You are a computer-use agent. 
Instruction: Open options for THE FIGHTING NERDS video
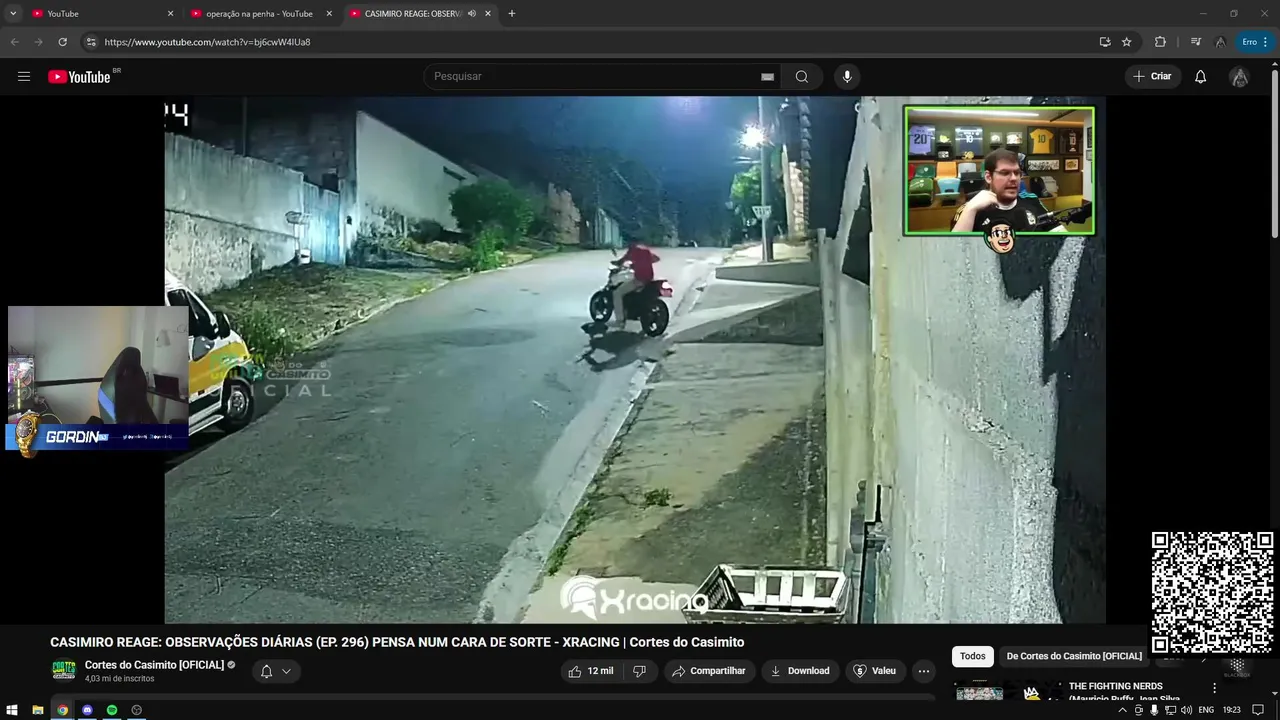click(1215, 688)
